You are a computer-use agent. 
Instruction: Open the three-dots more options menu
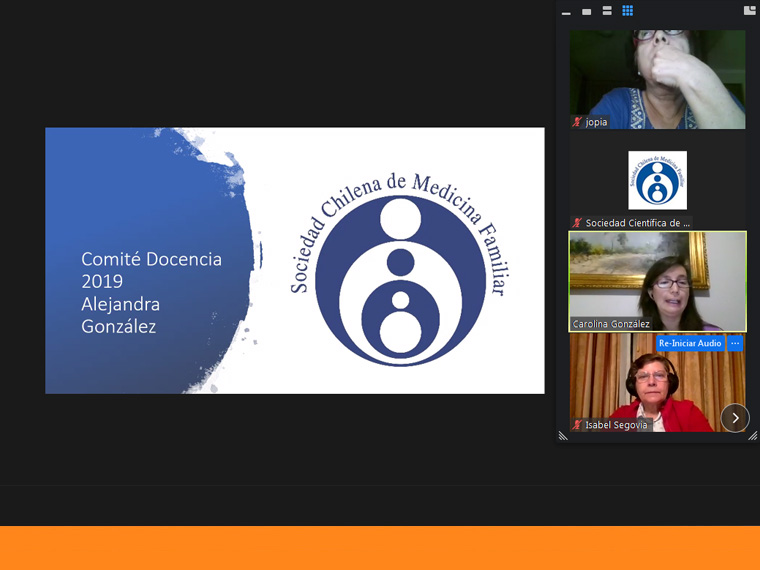tap(735, 343)
